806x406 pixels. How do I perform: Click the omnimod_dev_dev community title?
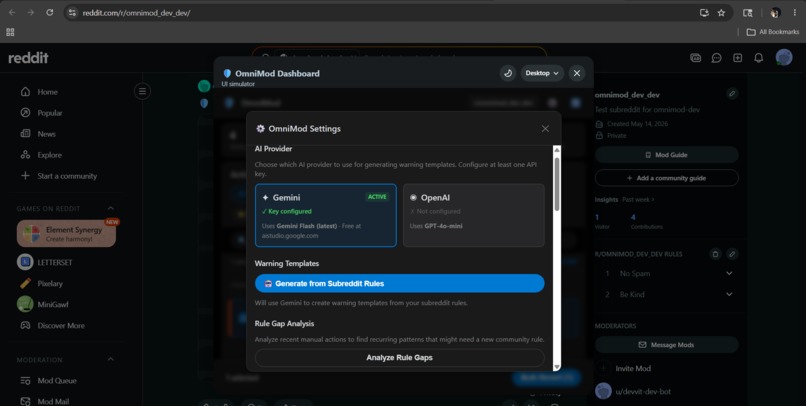coord(627,95)
